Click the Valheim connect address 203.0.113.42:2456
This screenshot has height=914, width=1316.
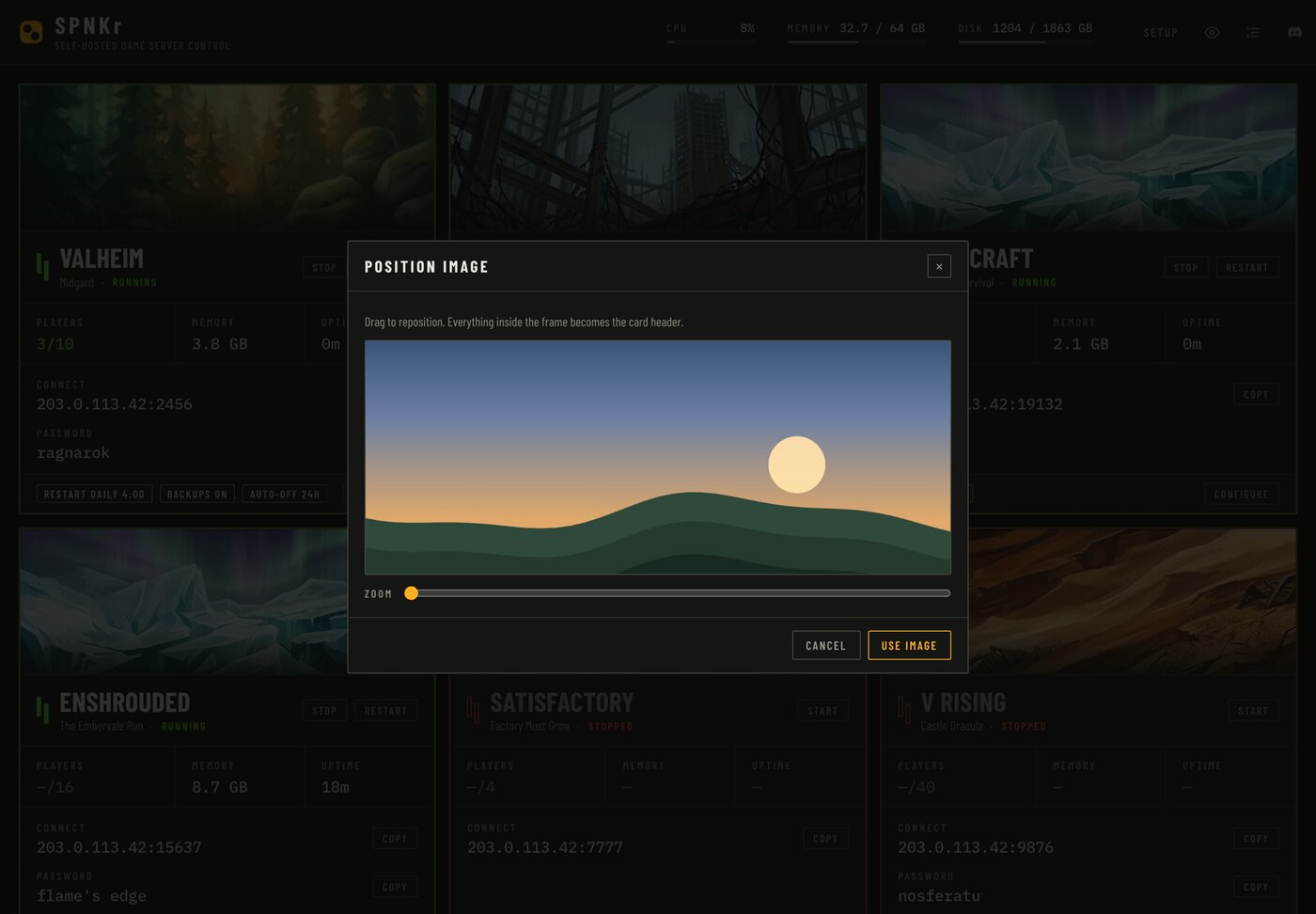click(115, 404)
